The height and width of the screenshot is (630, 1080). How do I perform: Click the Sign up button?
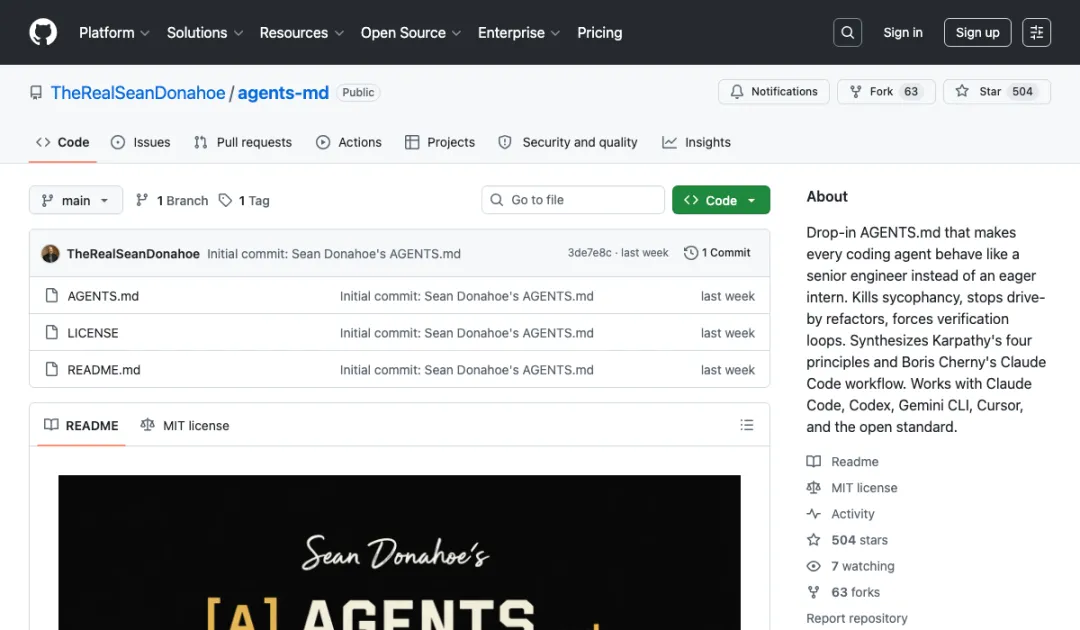pos(977,32)
